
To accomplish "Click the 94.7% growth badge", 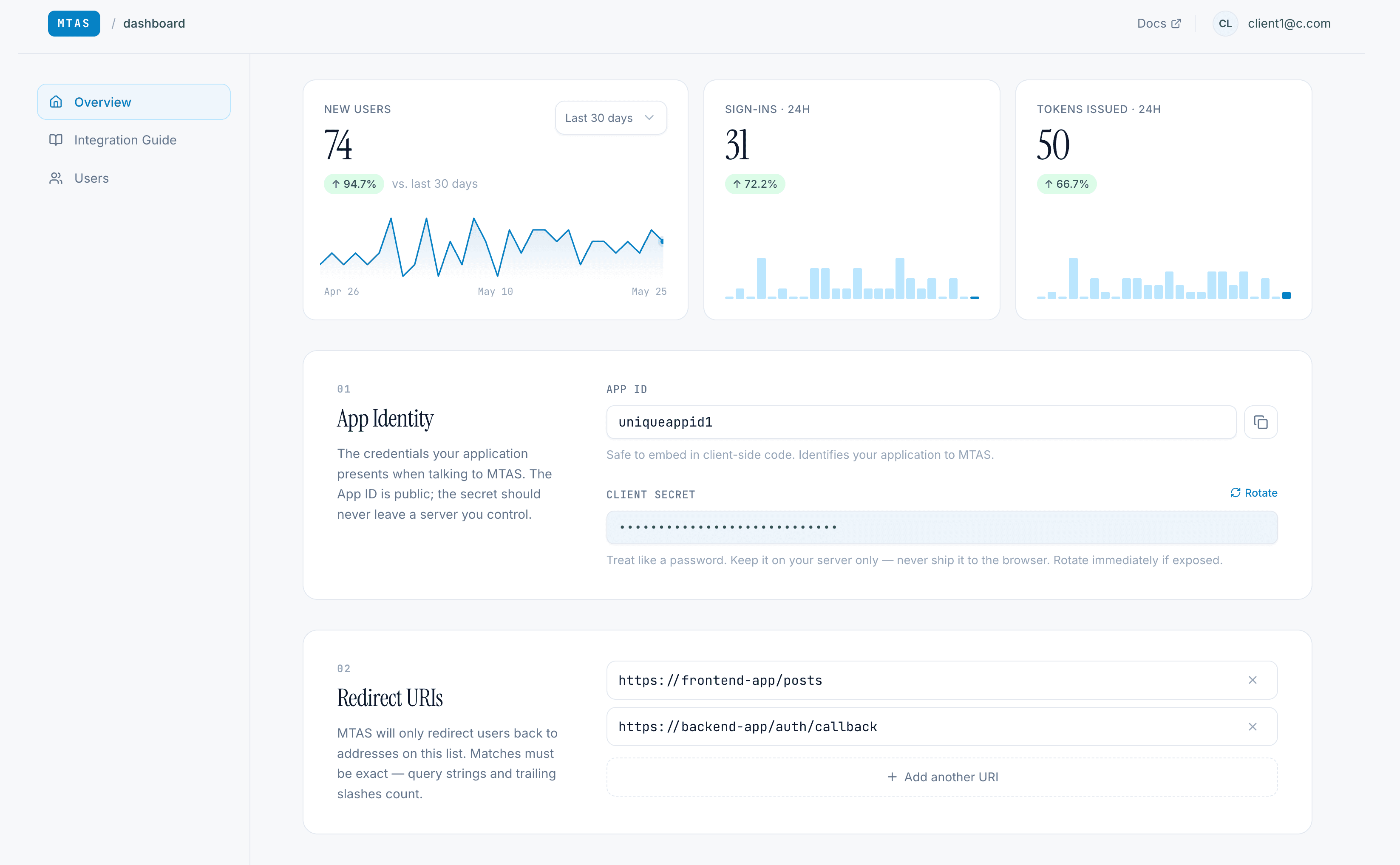I will 354,184.
